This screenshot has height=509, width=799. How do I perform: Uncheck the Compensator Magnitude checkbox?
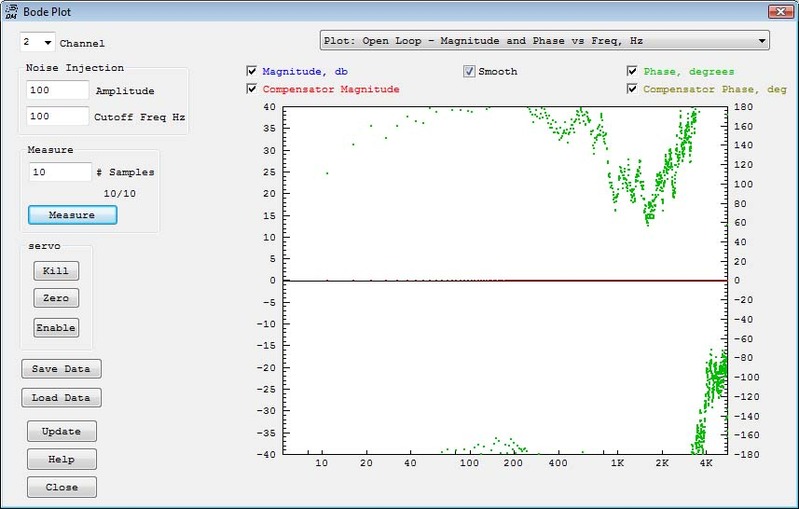point(253,89)
